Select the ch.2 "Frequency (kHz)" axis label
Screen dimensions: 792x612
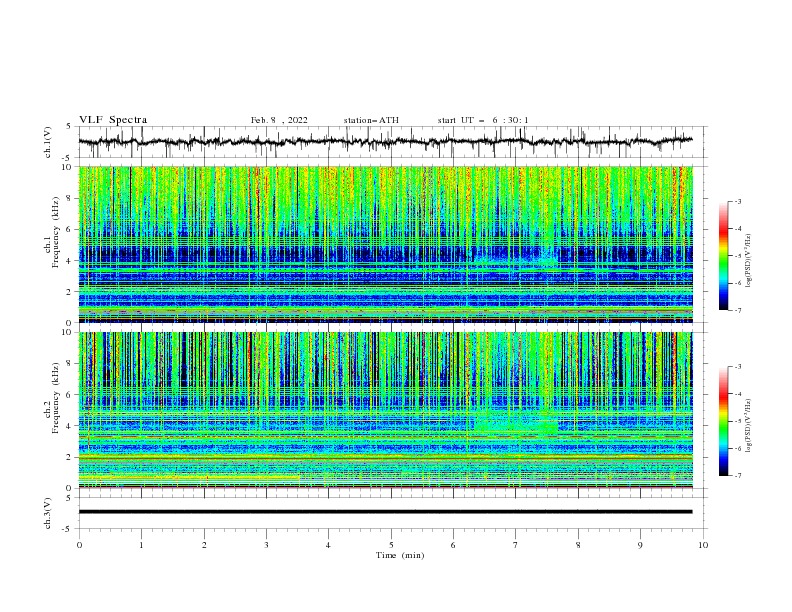click(56, 397)
